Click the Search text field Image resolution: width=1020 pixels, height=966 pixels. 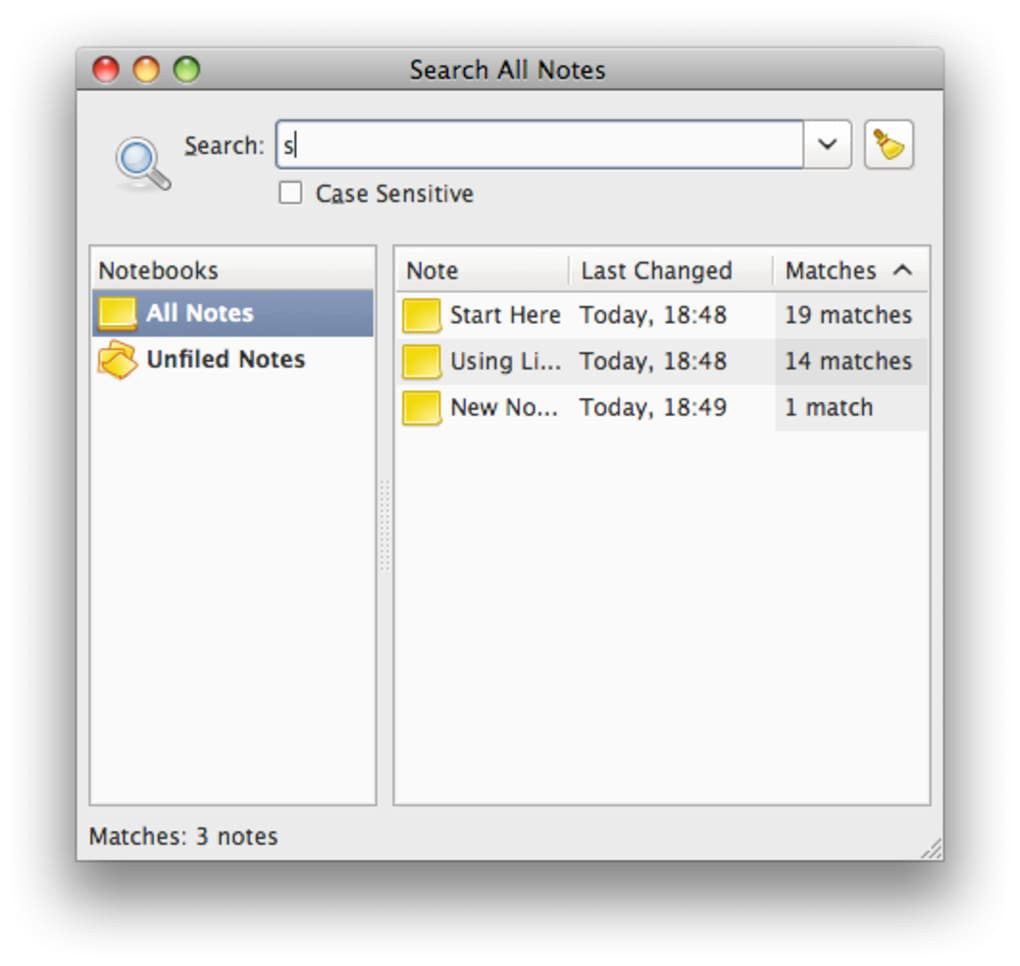[540, 144]
